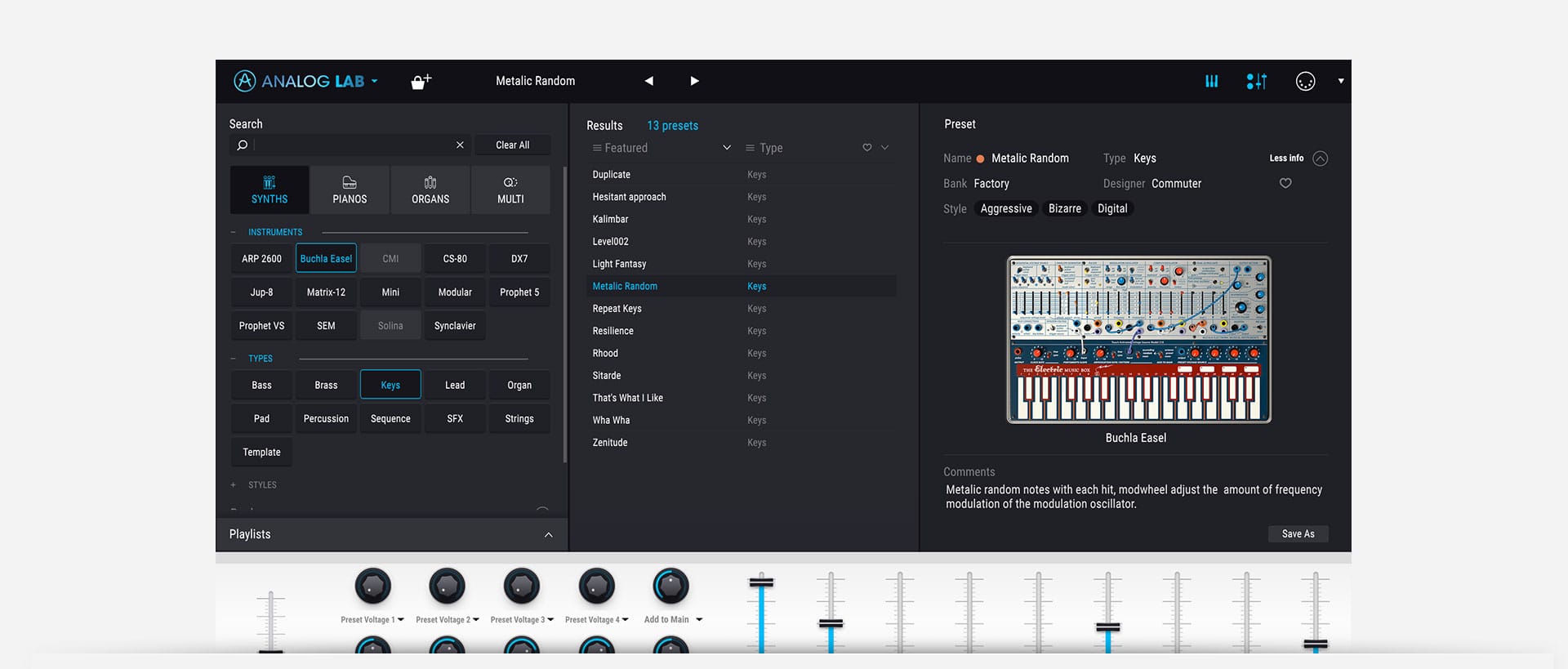
Task: Open the MIDI controller dropdown arrow
Action: click(1341, 81)
